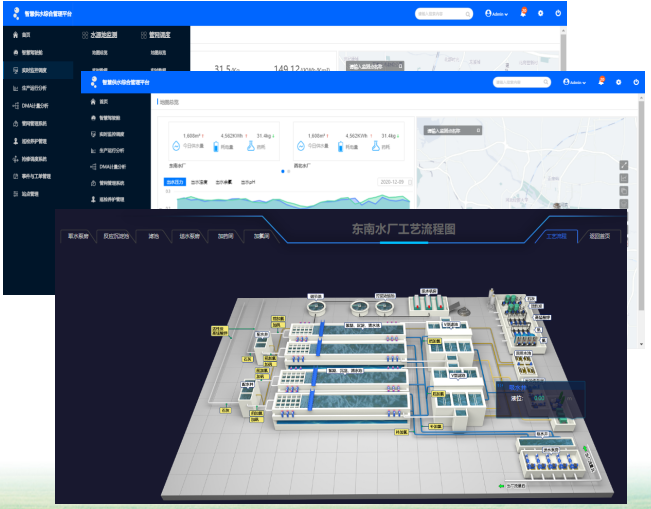Click the water drop icon in the 西北水厂 card

301,146
